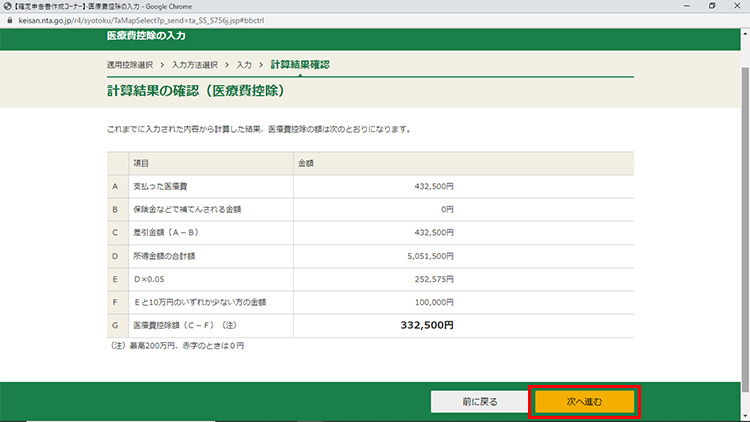Select the 入力 breadcrumb step
The image size is (750, 422).
click(244, 64)
